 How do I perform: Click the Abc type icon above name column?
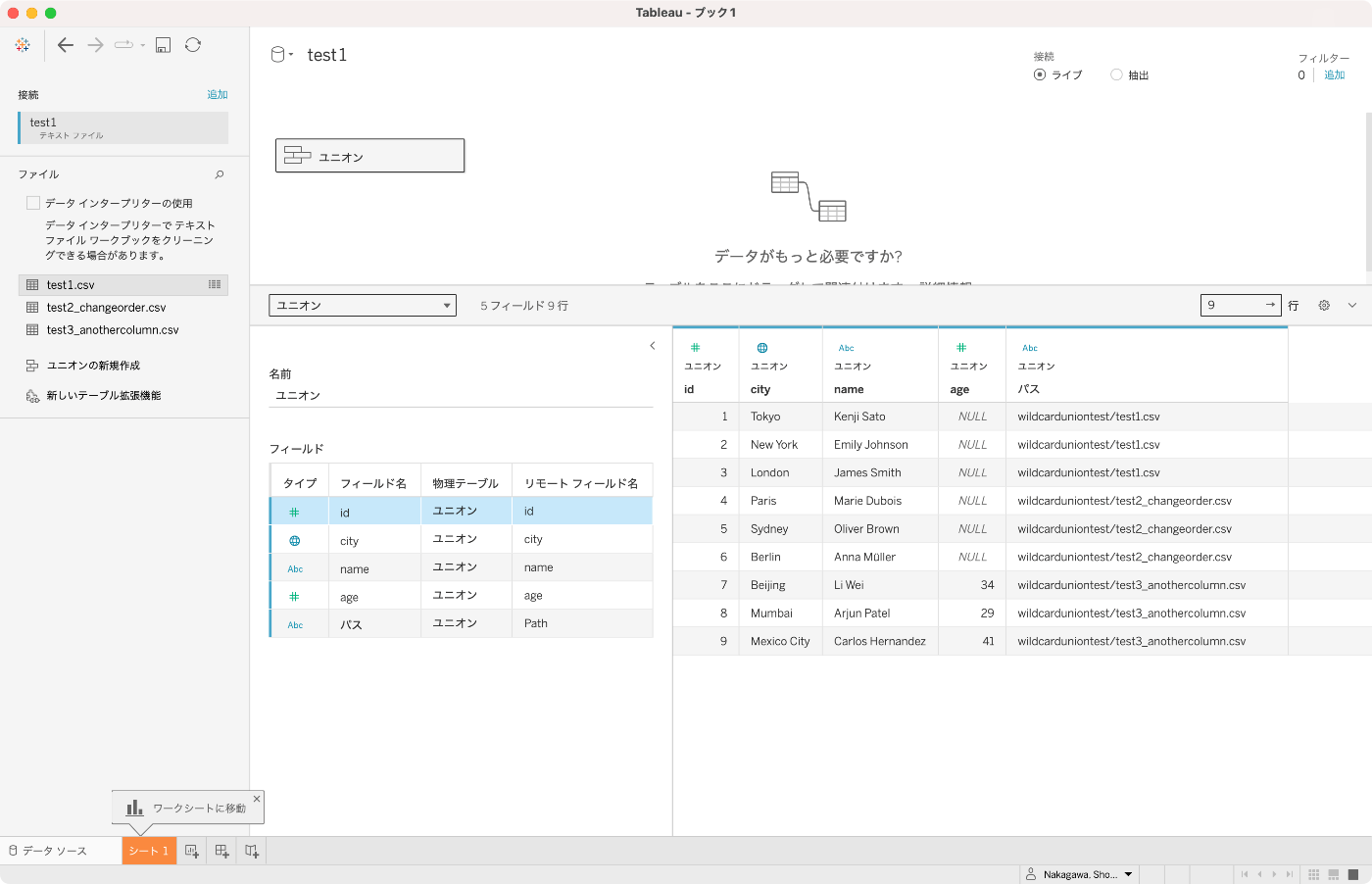click(x=846, y=348)
